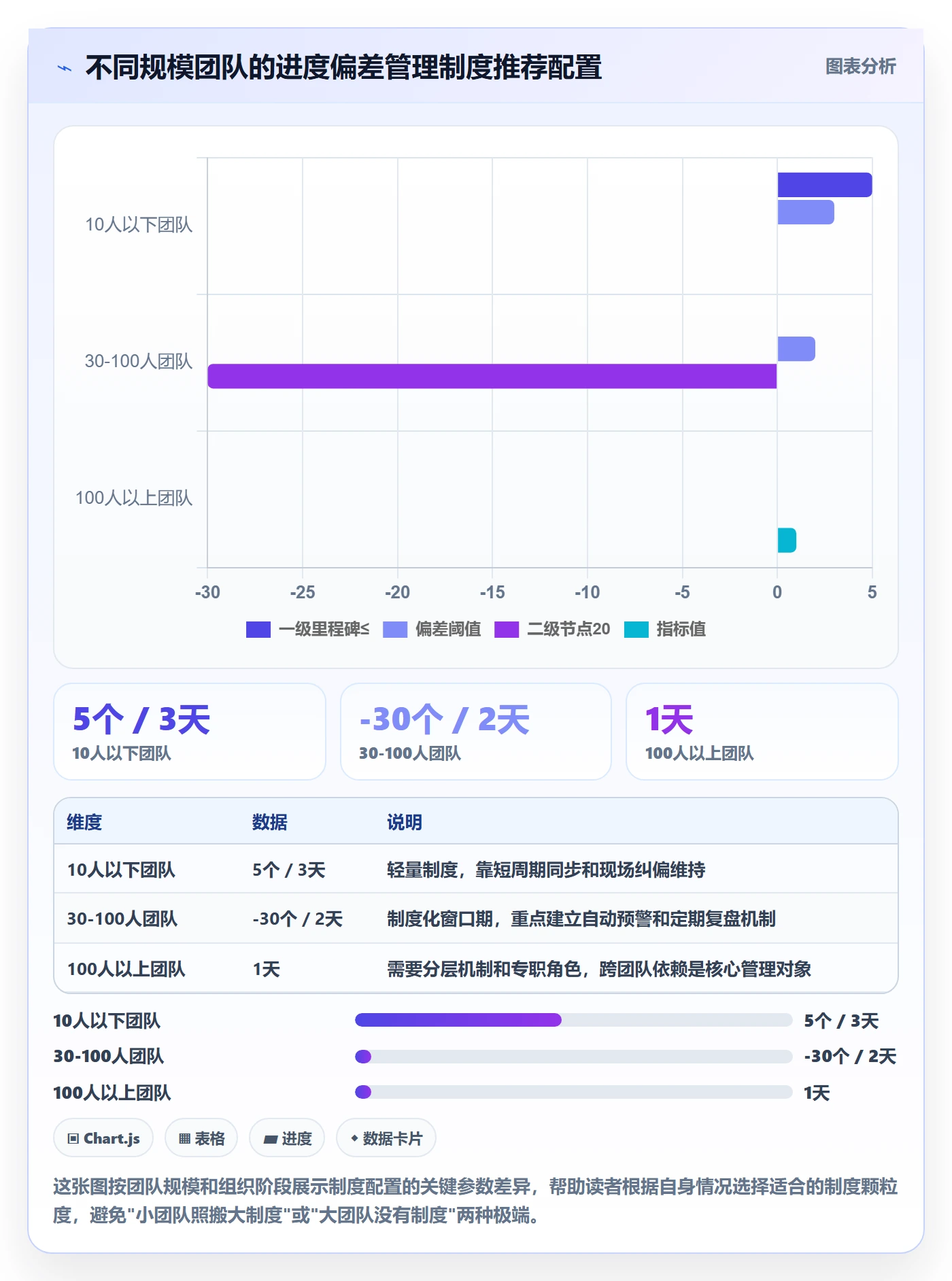Viewport: 952px width, 1281px height.
Task: Toggle the 二级节点20 legend swatch
Action: 507,630
